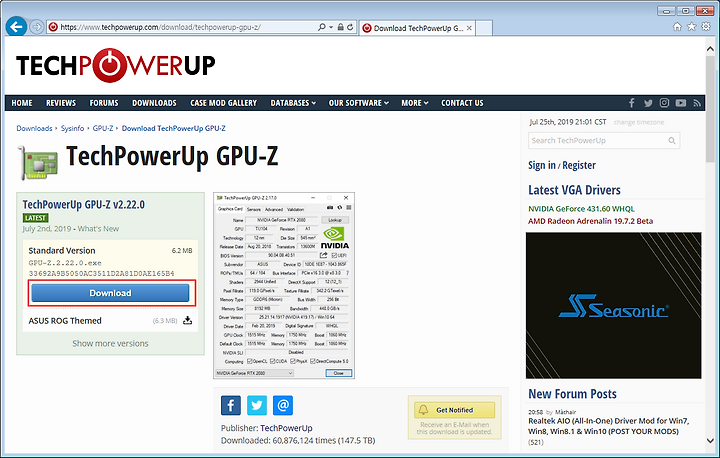Open browser Tools gear icon
The height and width of the screenshot is (458, 720).
coord(706,27)
